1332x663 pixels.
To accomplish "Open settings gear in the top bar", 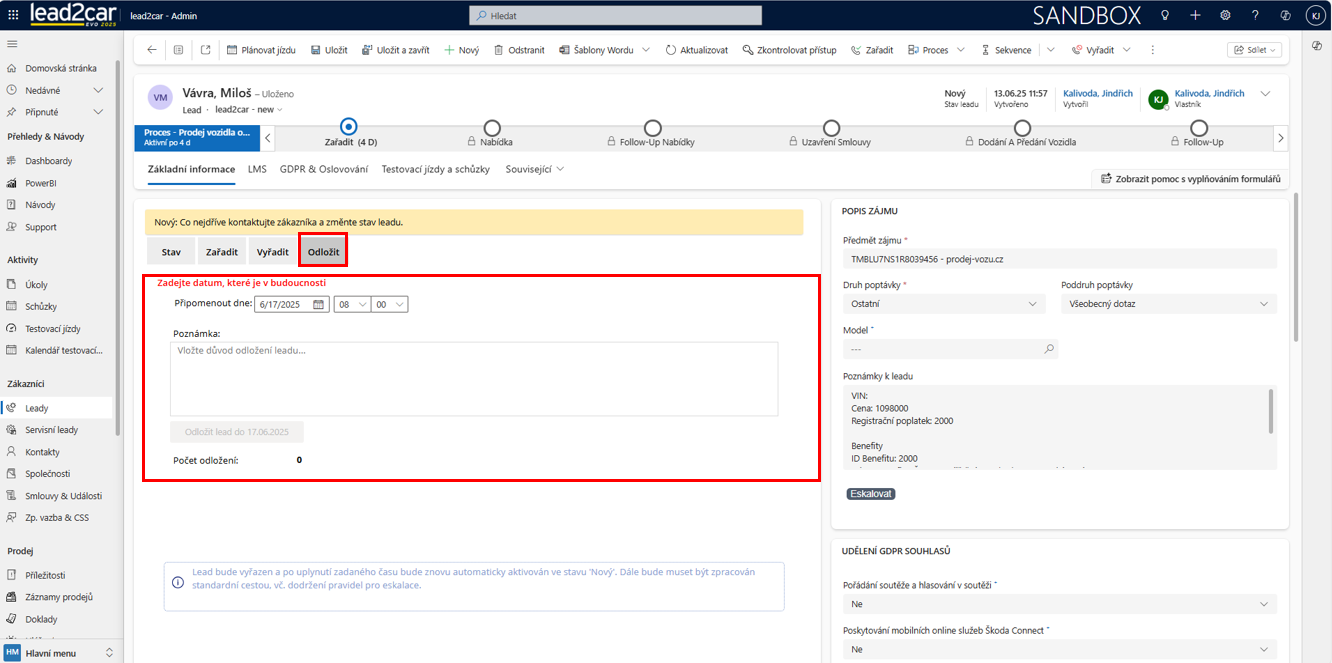I will 1225,15.
